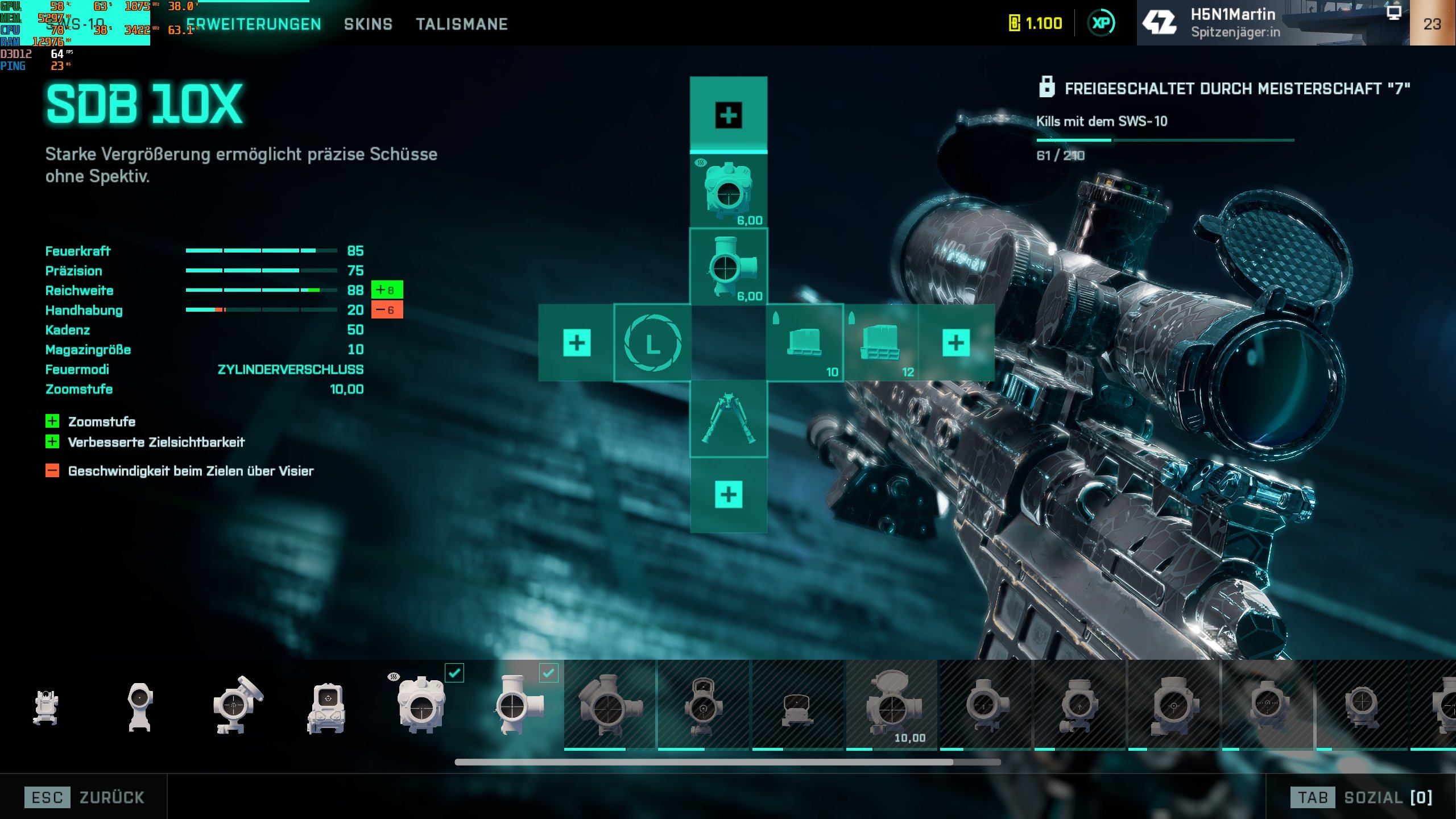Expand the bottom underbarrel slot plus
Image resolution: width=1456 pixels, height=819 pixels.
729,494
